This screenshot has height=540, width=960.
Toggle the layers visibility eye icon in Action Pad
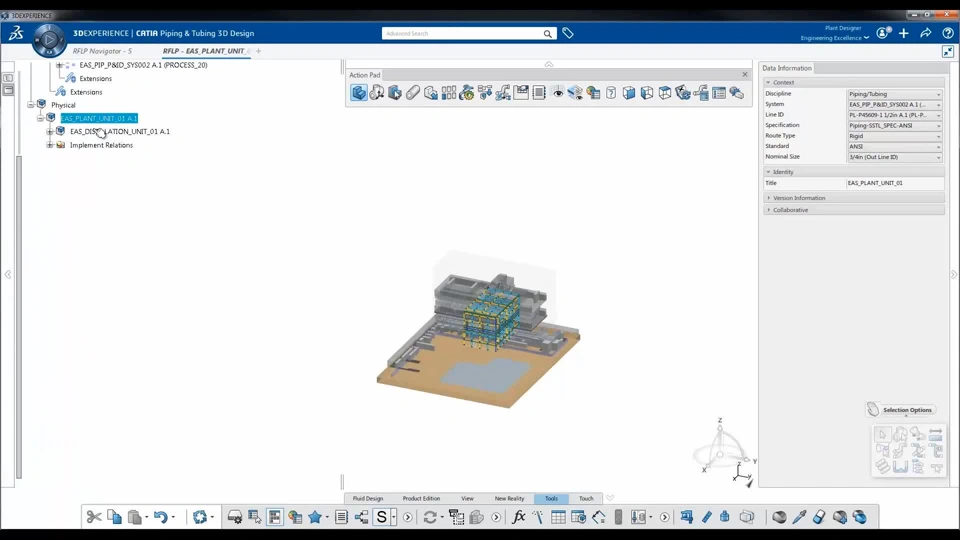point(575,92)
